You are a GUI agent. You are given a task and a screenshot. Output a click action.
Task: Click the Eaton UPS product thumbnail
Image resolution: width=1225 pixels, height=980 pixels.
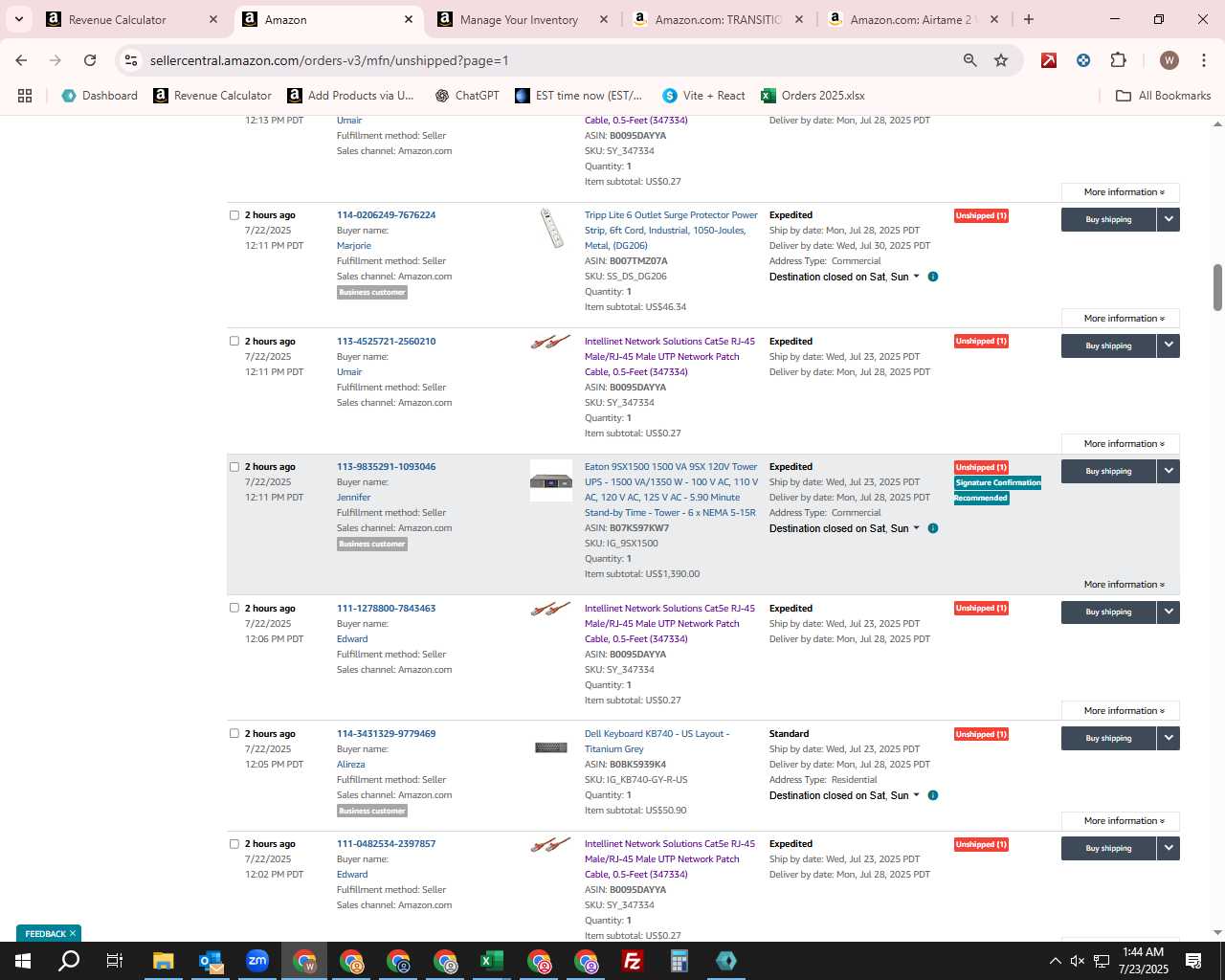551,480
